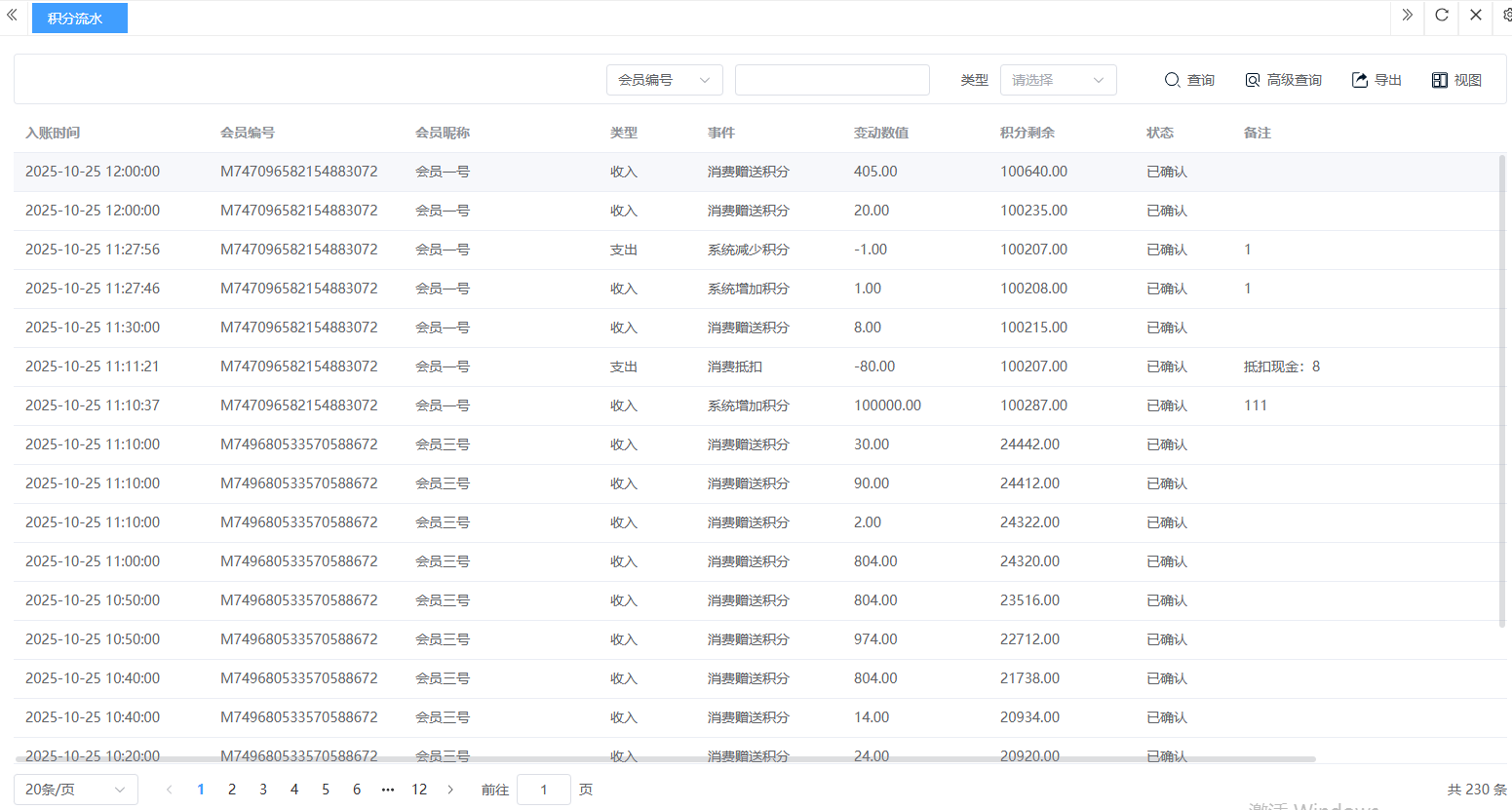
Task: Expand the 20条/页 page size dropdown
Action: (x=75, y=790)
